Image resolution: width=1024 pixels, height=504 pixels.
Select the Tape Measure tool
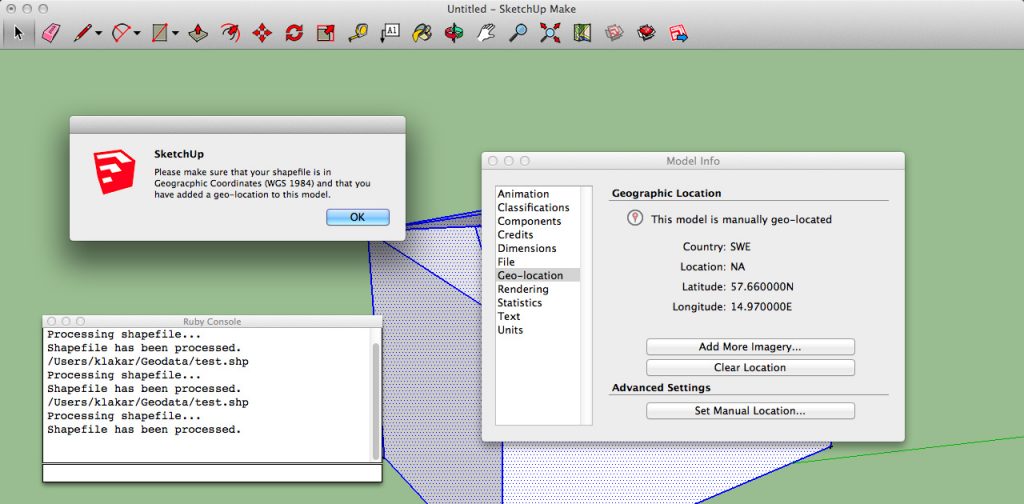point(357,33)
